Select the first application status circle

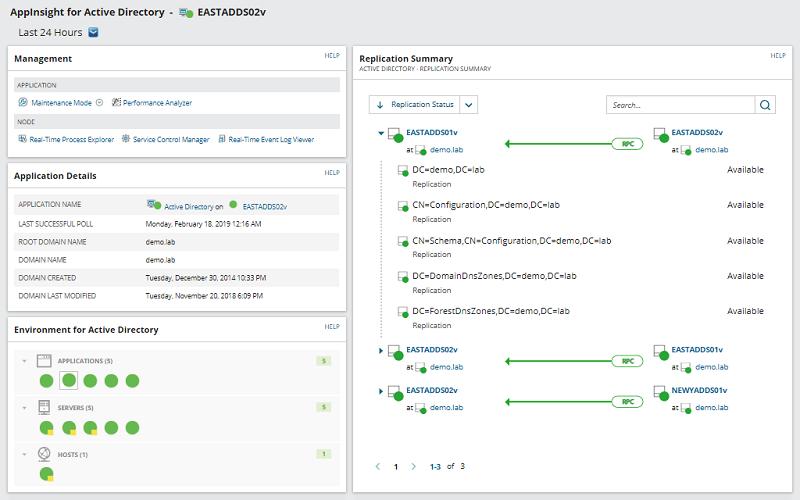(x=46, y=381)
